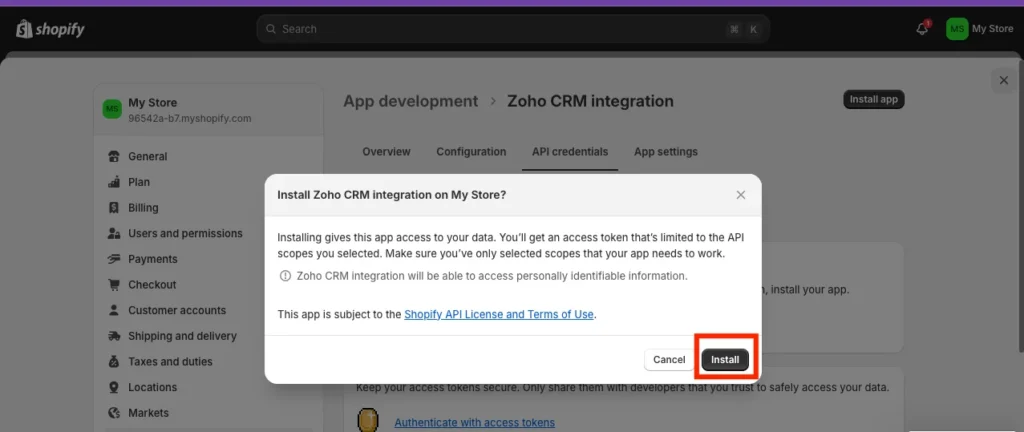The height and width of the screenshot is (432, 1024).
Task: Open Shopify API License and Terms link
Action: coord(499,314)
